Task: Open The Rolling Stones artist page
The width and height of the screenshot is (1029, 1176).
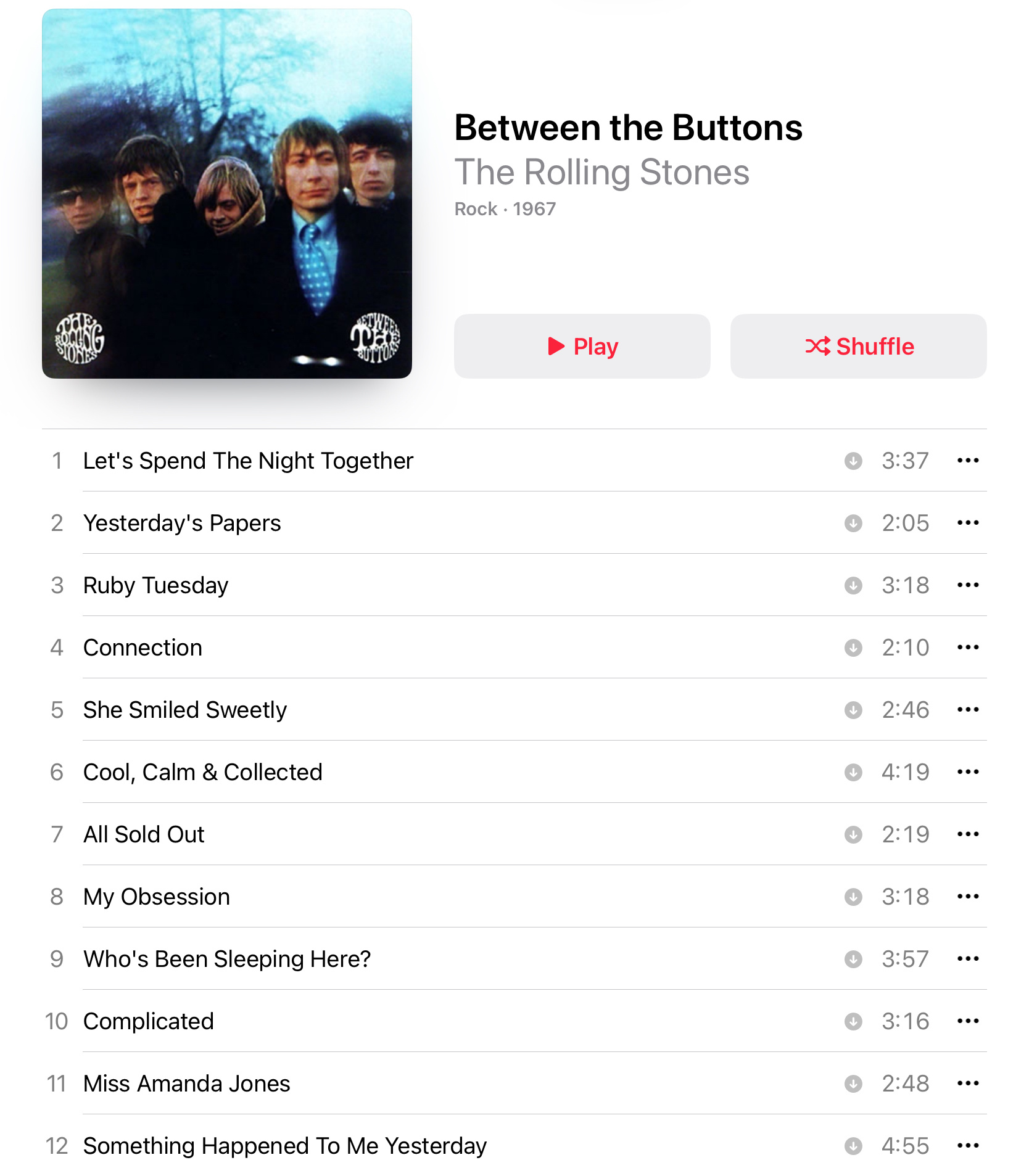Action: pyautogui.click(x=601, y=172)
